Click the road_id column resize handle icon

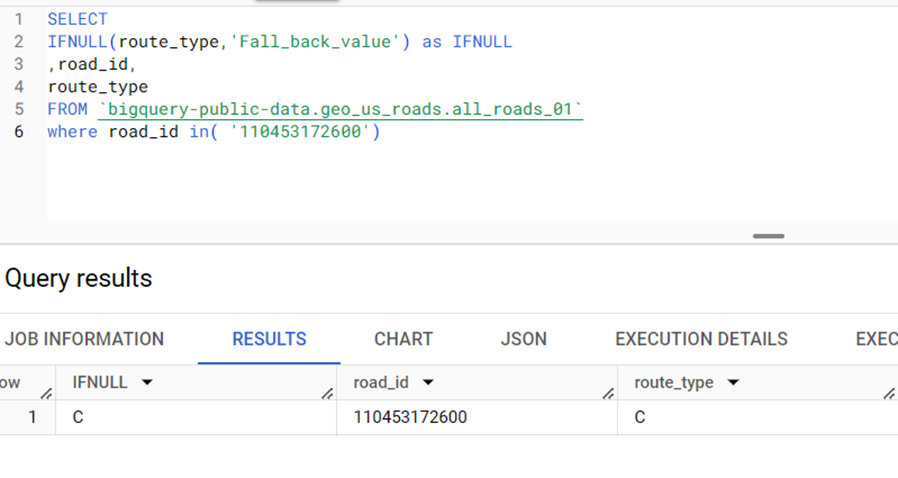click(x=608, y=394)
